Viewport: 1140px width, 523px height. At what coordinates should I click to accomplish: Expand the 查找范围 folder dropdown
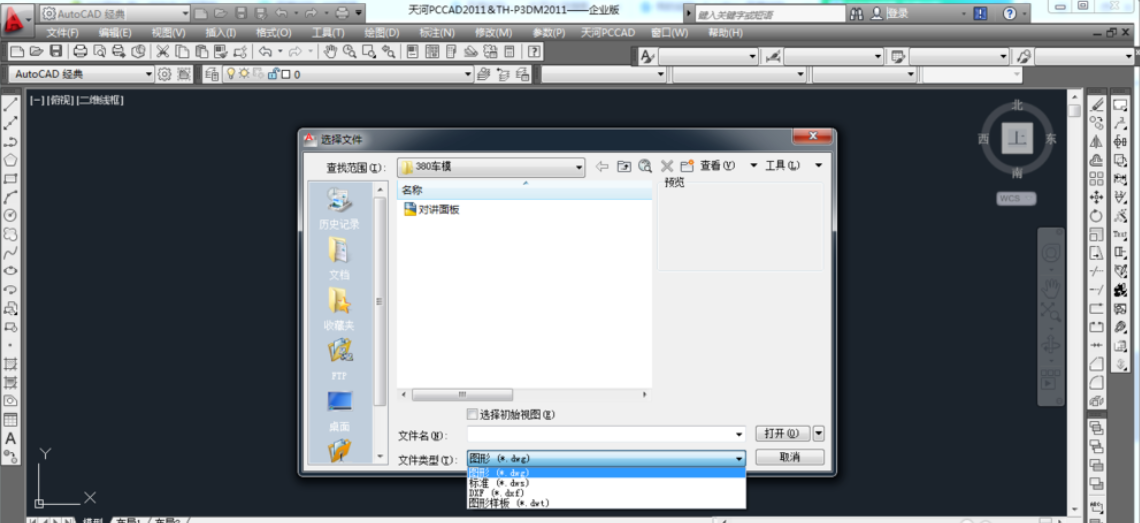click(x=578, y=167)
